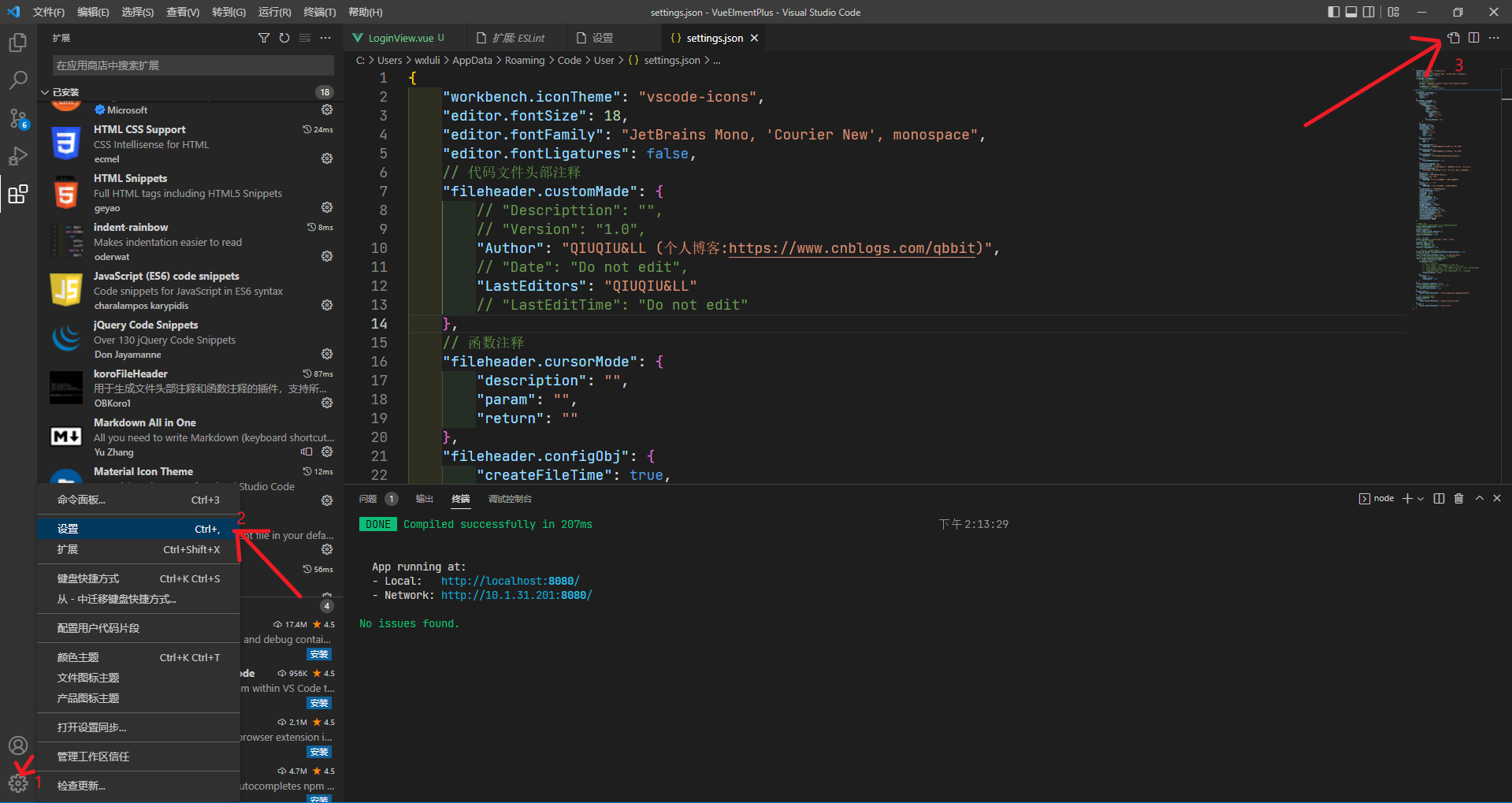Open editor more actions ellipsis

coord(1494,38)
